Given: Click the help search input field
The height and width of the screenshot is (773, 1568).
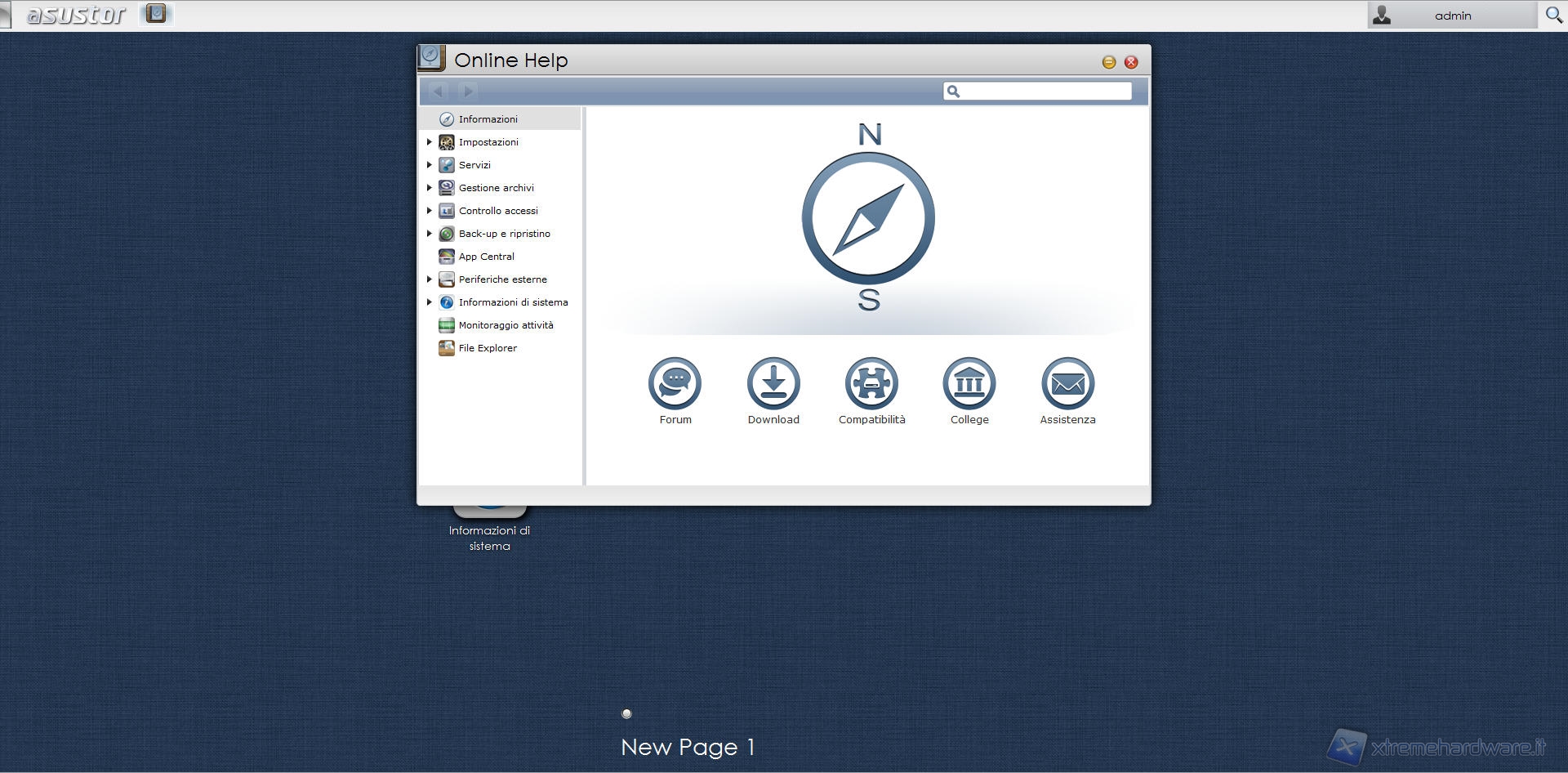Looking at the screenshot, I should 1045,91.
